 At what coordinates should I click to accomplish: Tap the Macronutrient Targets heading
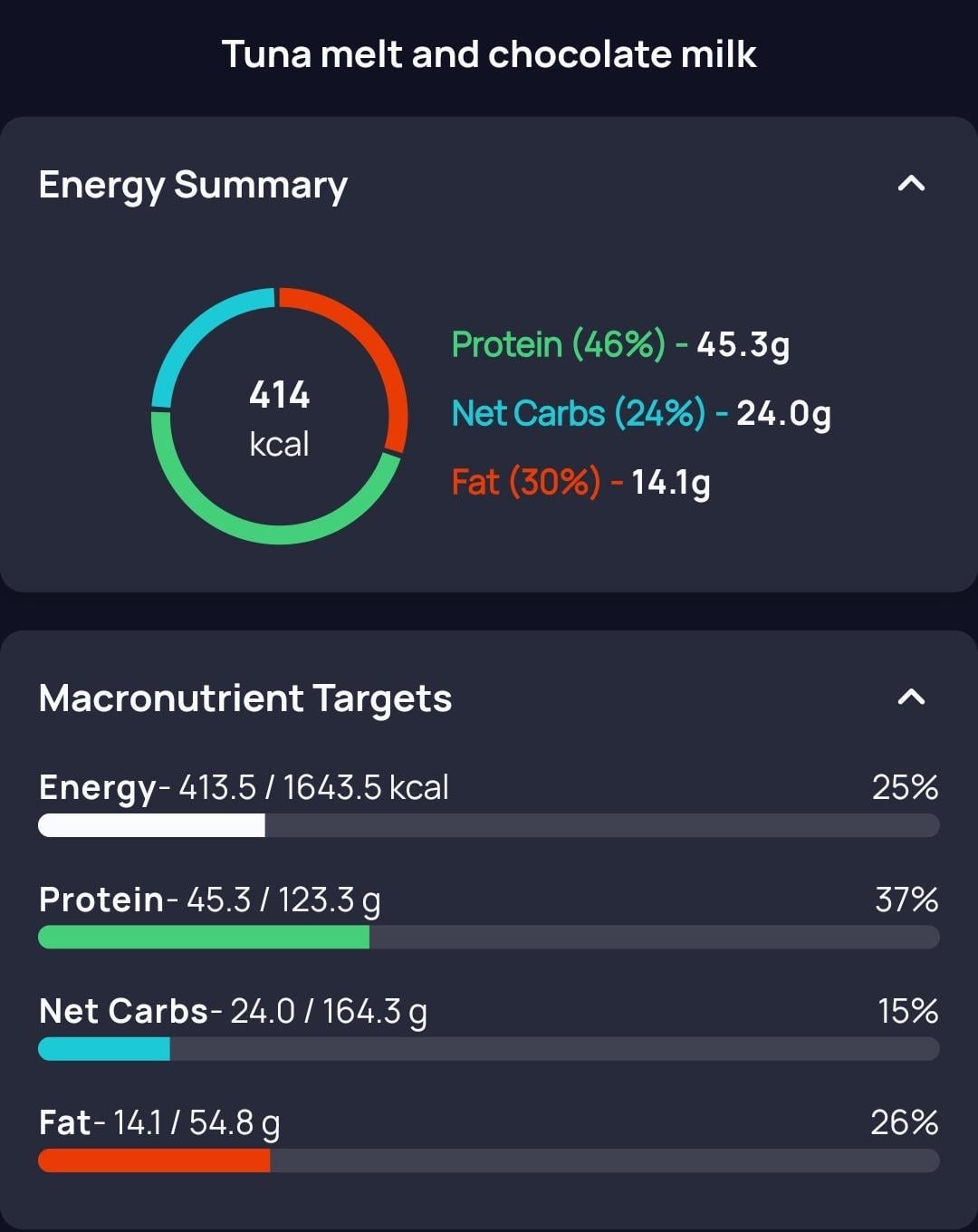245,698
